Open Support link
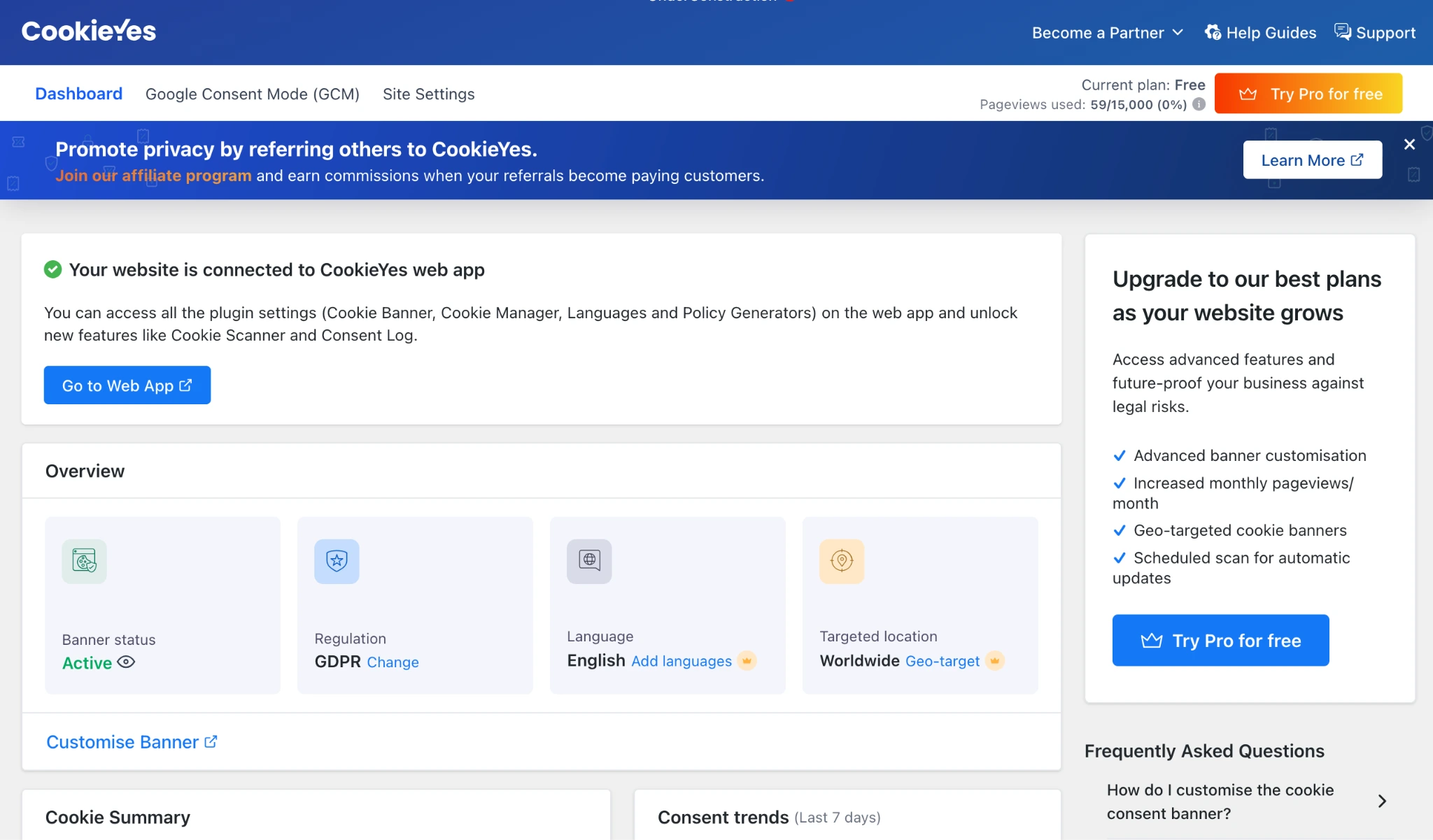 1375,32
